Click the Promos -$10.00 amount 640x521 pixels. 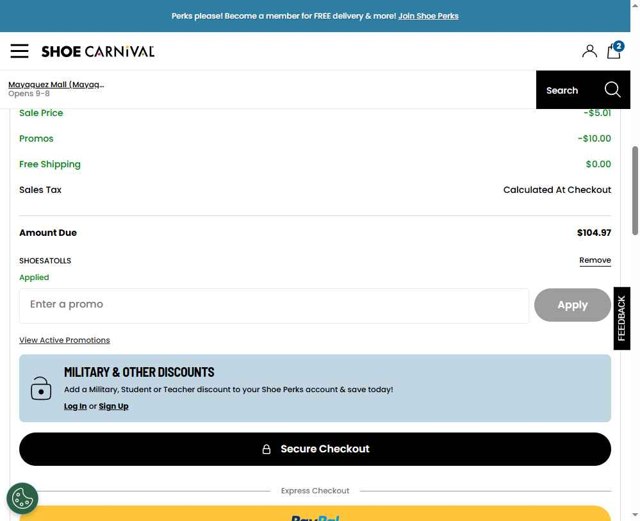tap(594, 138)
